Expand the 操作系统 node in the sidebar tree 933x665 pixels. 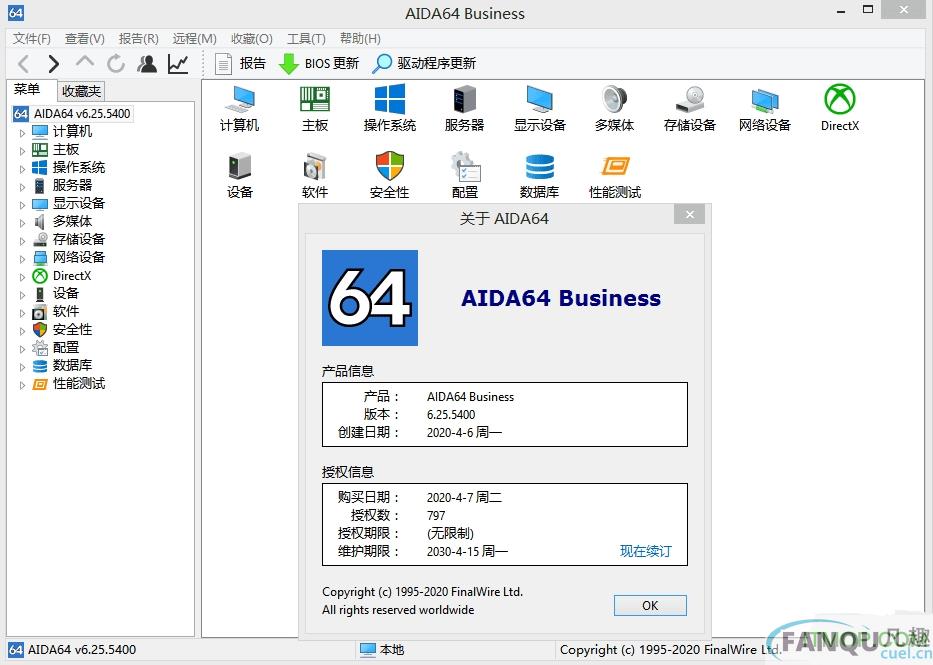pos(23,168)
